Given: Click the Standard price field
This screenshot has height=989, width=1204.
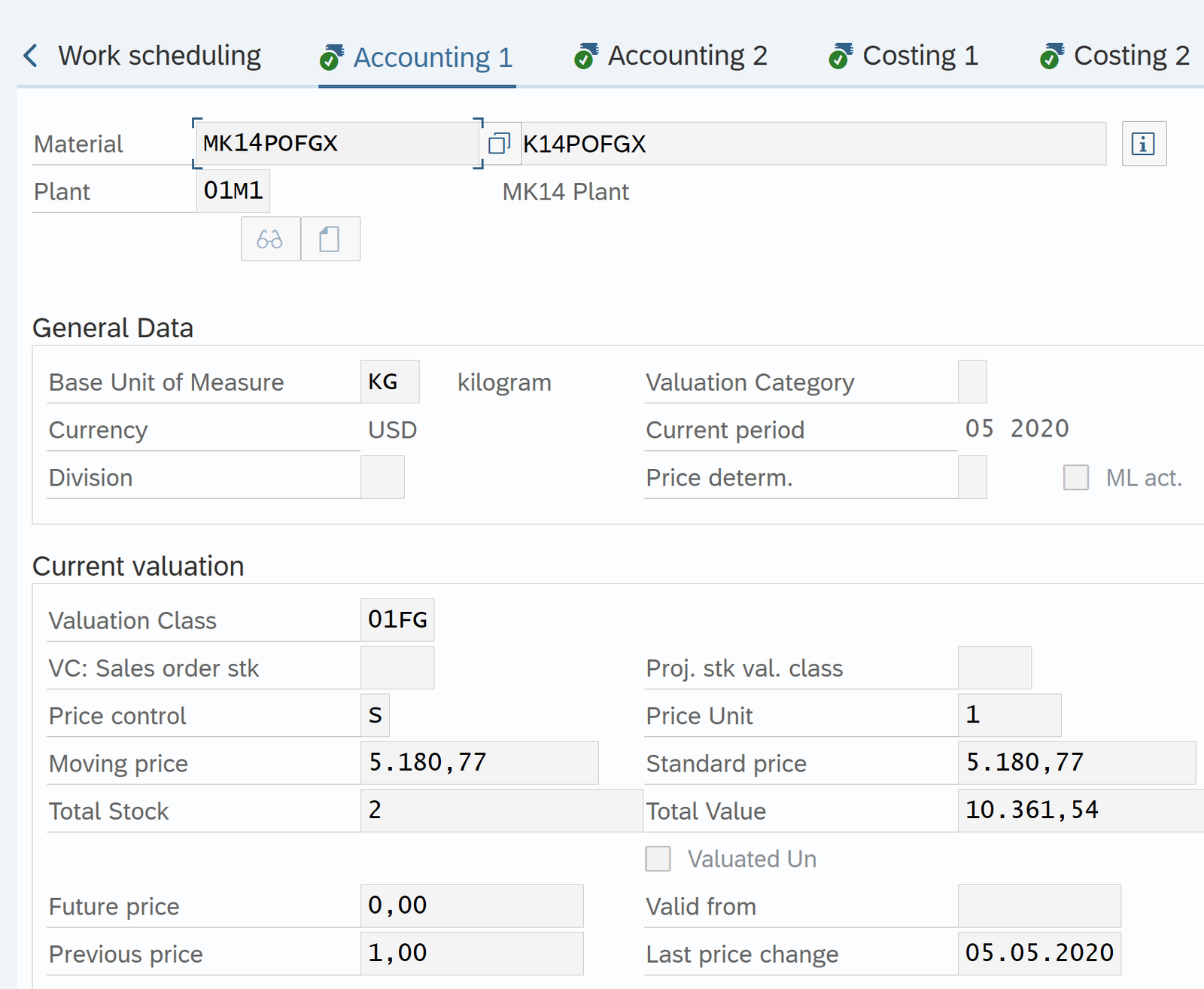Looking at the screenshot, I should tap(1075, 762).
